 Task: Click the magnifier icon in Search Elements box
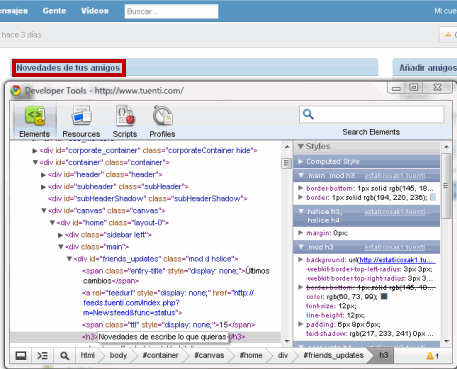[x=308, y=114]
